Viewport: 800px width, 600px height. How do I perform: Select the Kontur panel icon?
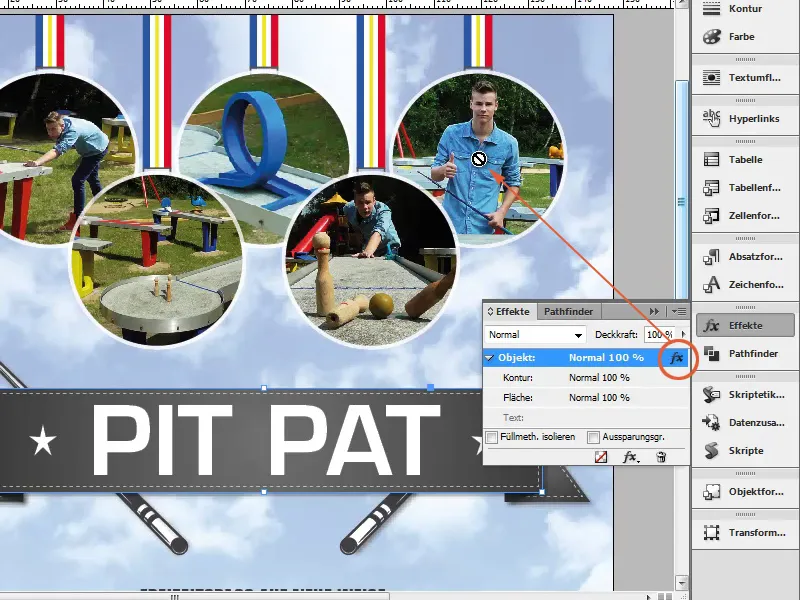coord(713,8)
